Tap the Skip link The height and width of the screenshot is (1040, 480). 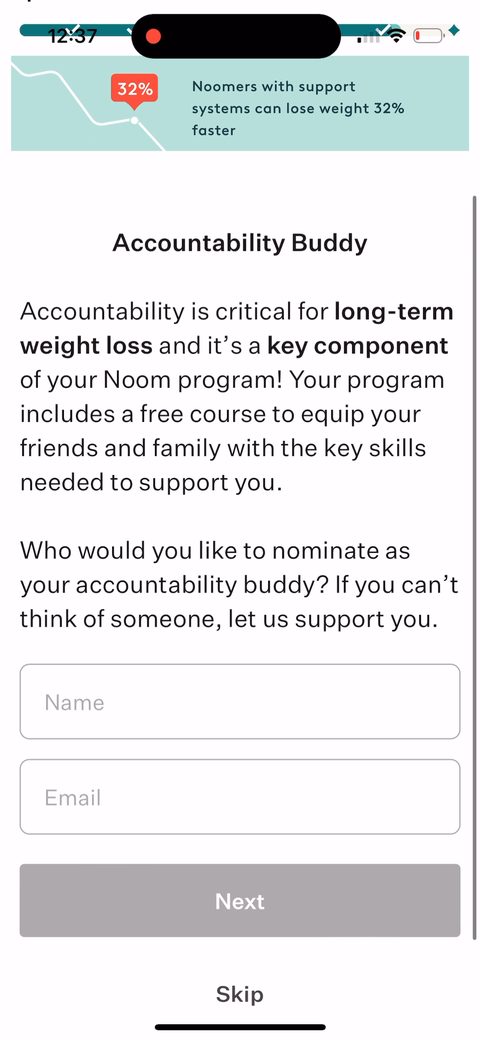pyautogui.click(x=240, y=994)
